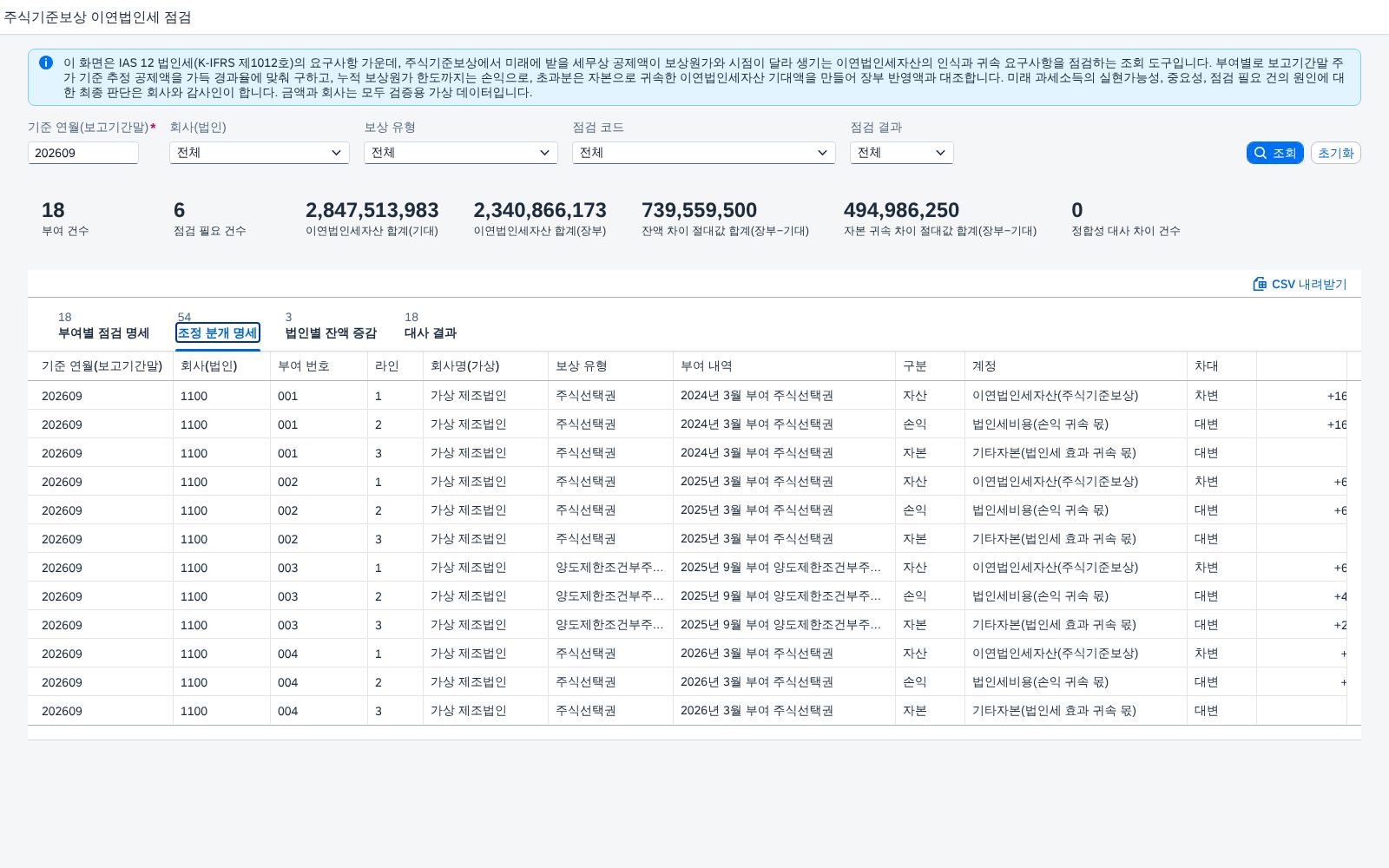Click the 0 정합성 대사 차이 건수 KPI

pyautogui.click(x=1125, y=218)
